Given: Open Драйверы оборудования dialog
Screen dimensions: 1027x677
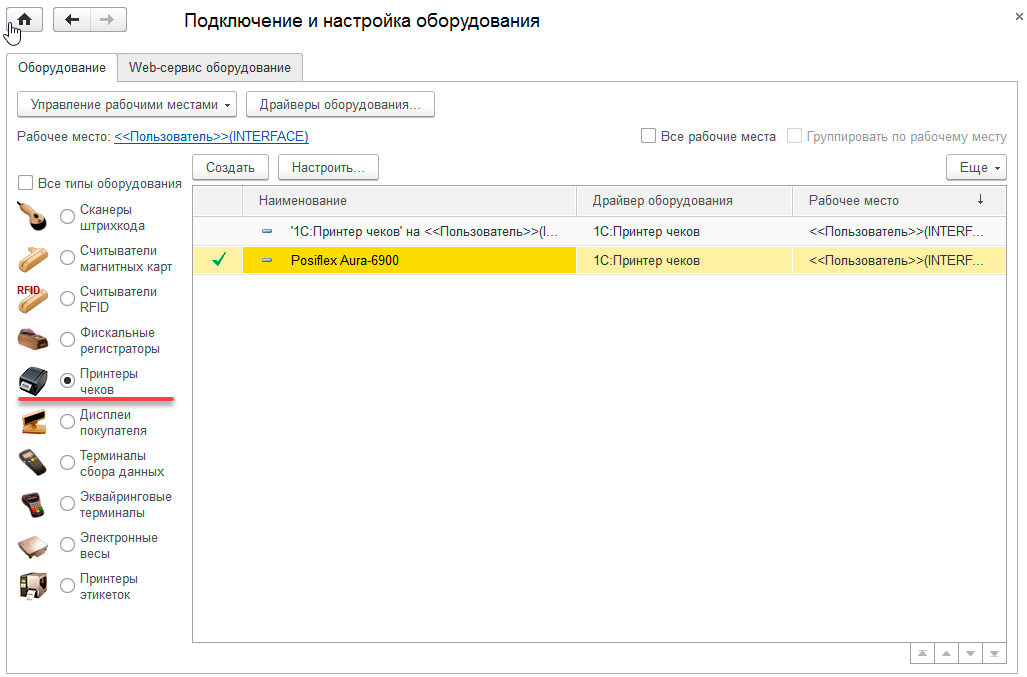Looking at the screenshot, I should 340,105.
